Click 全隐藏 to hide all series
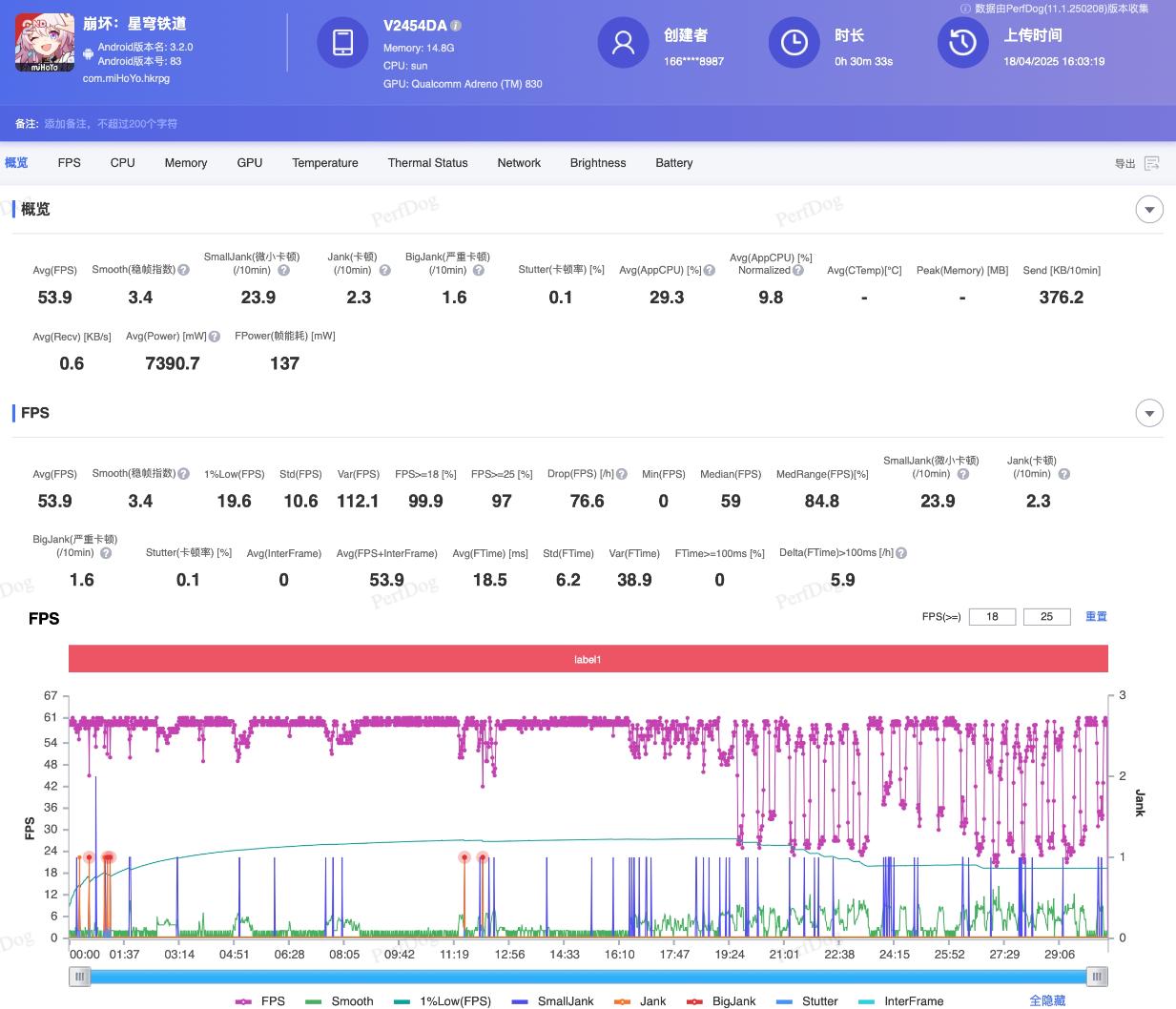This screenshot has width=1176, height=1009. pos(1046,1000)
